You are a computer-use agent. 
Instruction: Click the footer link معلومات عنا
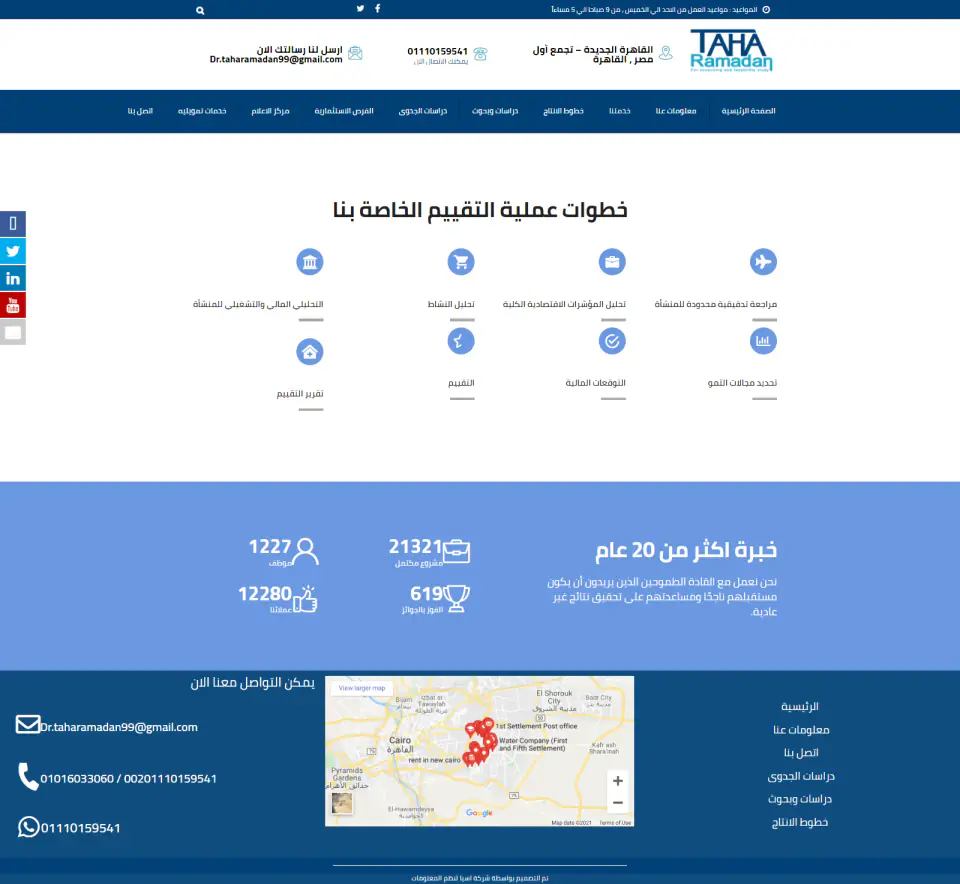coord(801,730)
